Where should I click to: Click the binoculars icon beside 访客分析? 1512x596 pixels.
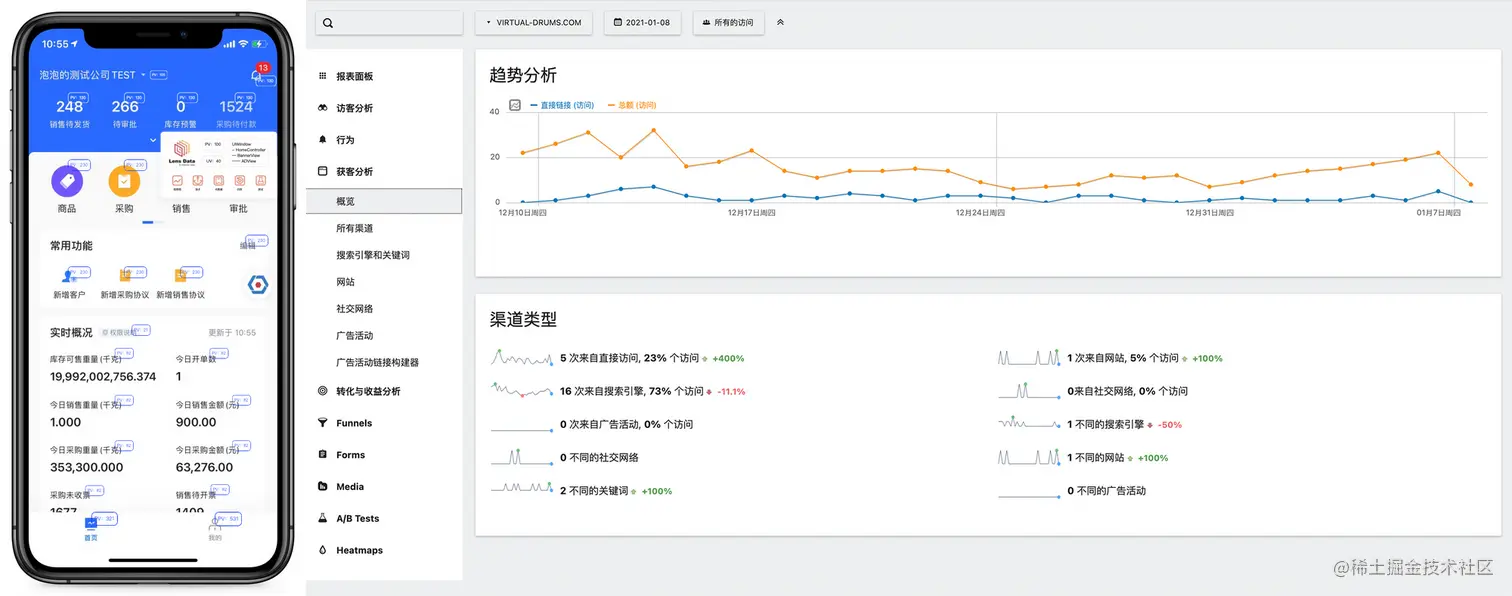point(322,108)
